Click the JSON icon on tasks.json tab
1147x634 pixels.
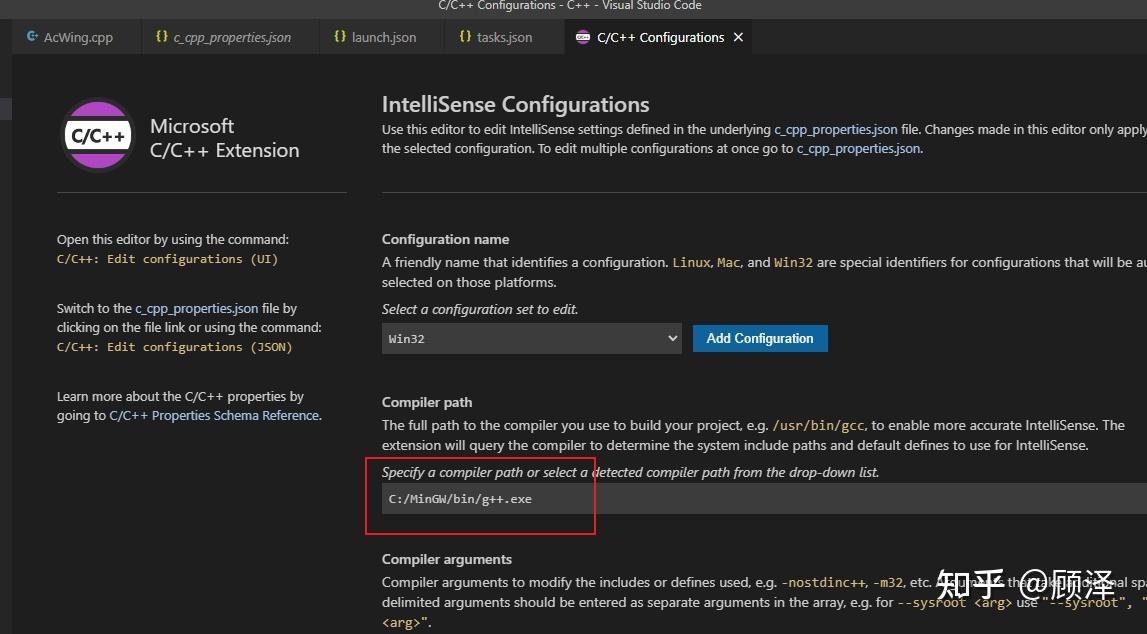click(x=463, y=36)
